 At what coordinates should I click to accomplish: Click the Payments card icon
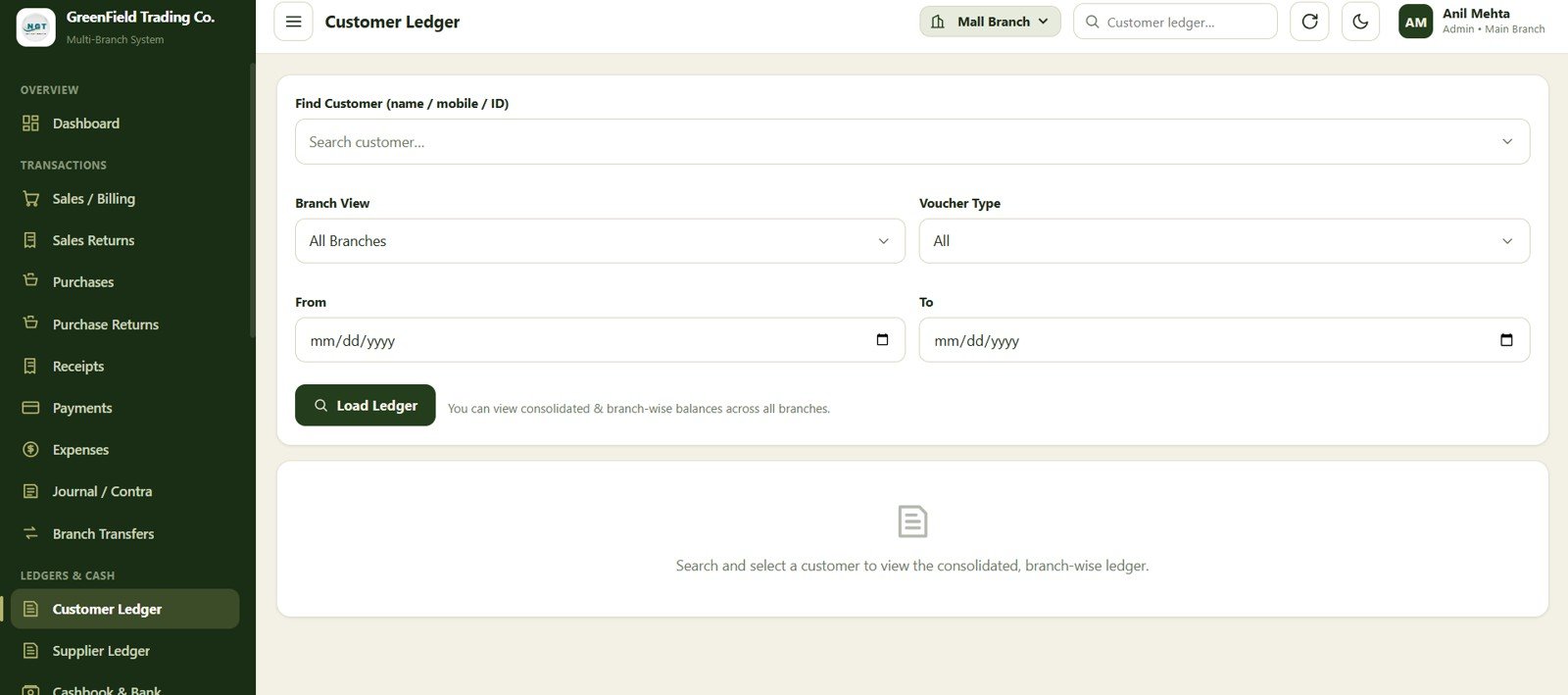[x=30, y=408]
